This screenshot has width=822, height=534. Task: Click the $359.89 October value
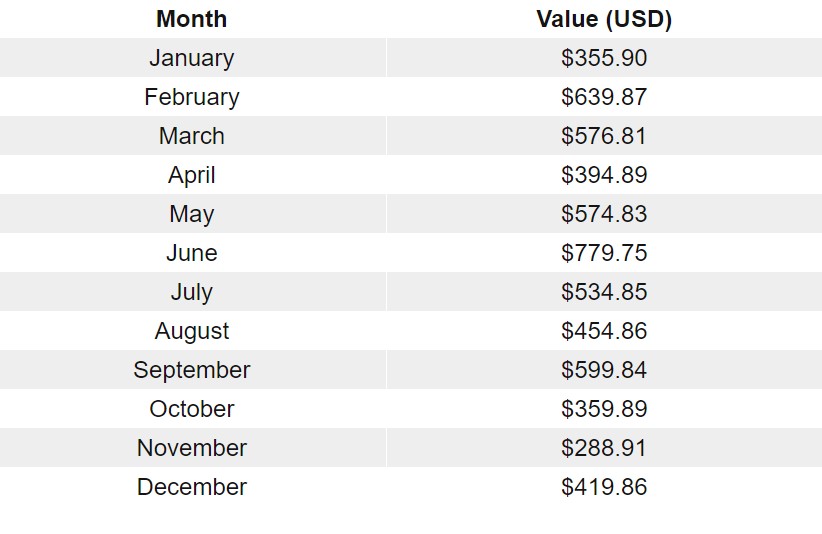pos(604,409)
